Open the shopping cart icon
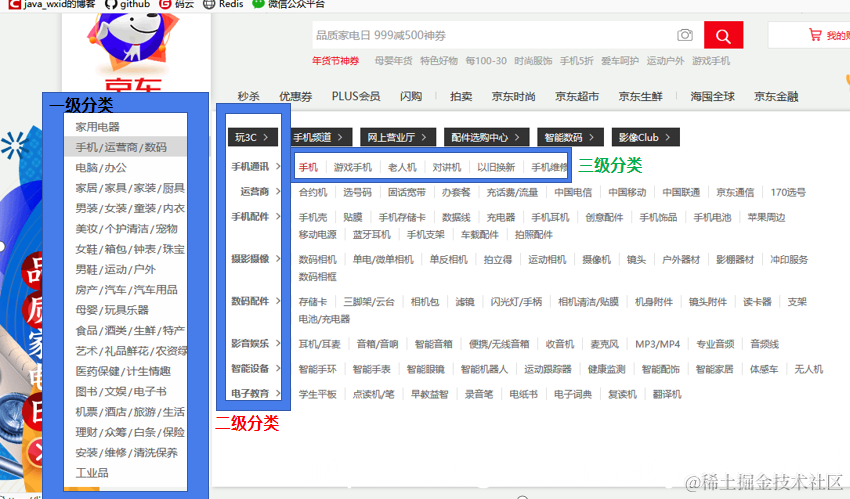The width and height of the screenshot is (850, 499). pos(815,35)
